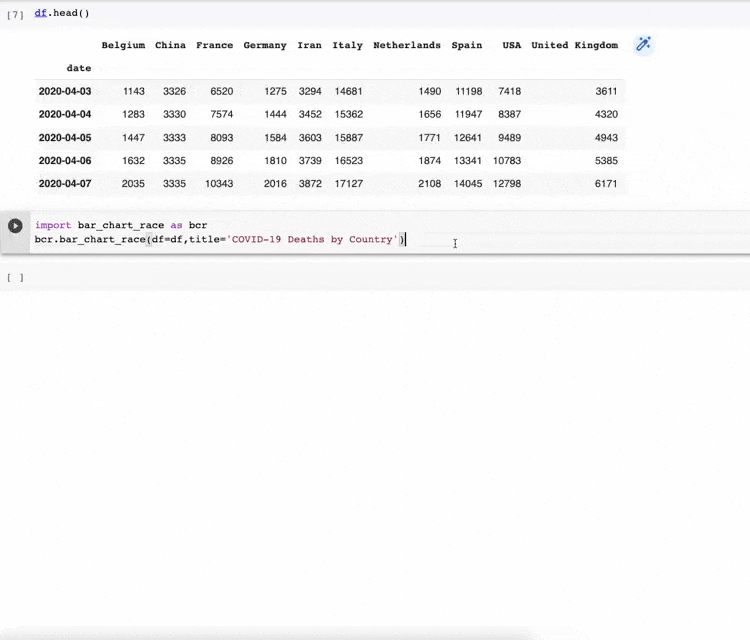750x640 pixels.
Task: Click the France value 10343
Action: (218, 184)
